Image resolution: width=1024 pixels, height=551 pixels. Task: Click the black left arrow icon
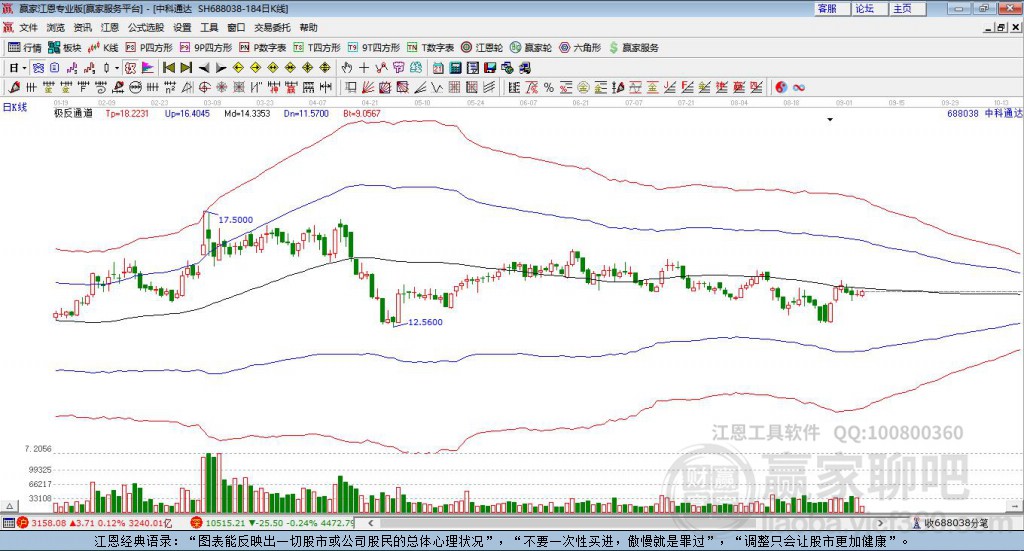(204, 68)
